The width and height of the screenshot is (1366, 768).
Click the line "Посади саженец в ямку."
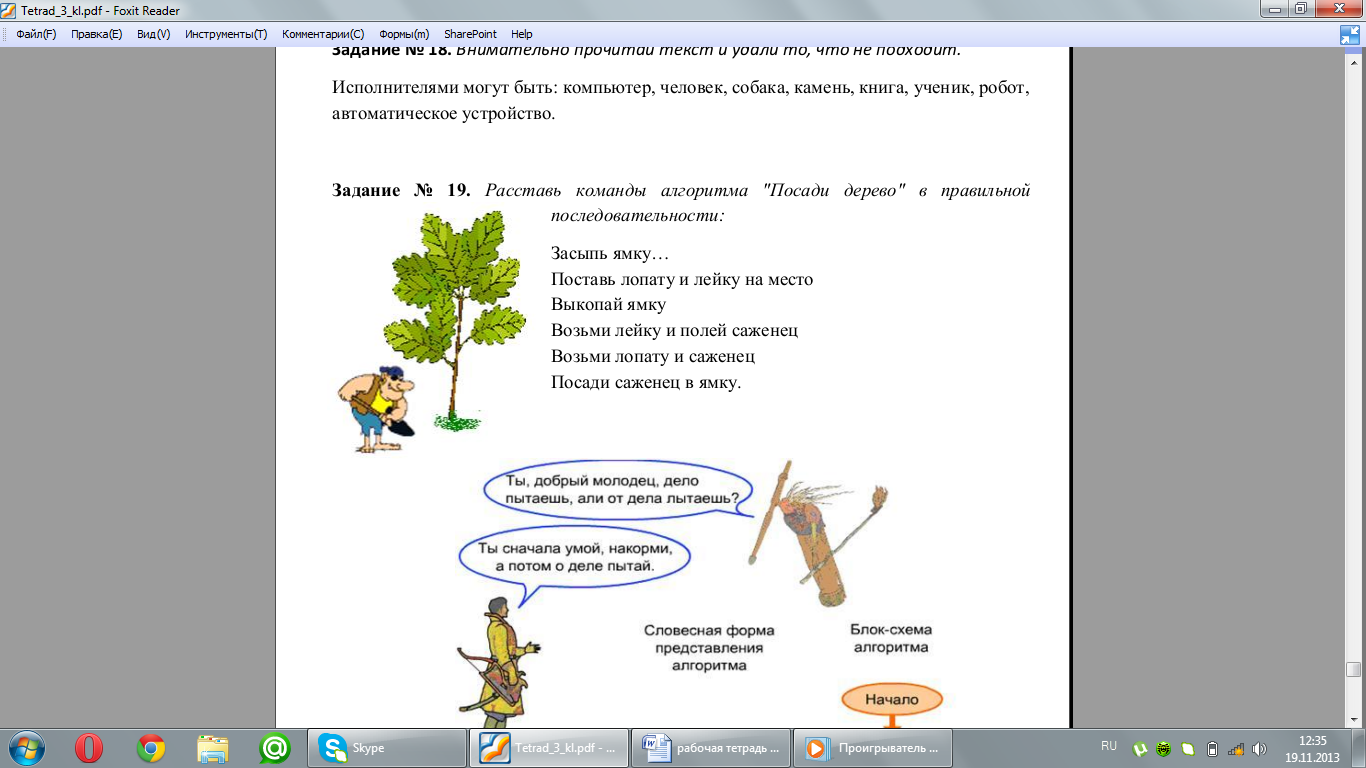[x=646, y=382]
